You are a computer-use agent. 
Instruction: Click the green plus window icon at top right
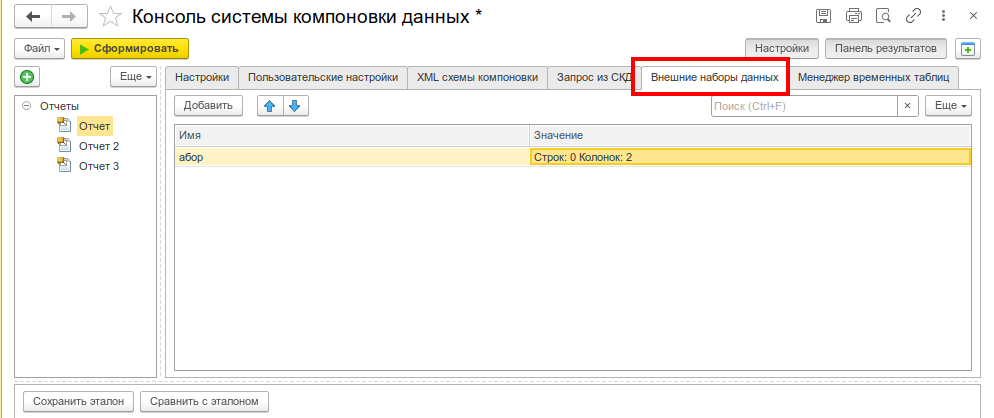(x=967, y=49)
